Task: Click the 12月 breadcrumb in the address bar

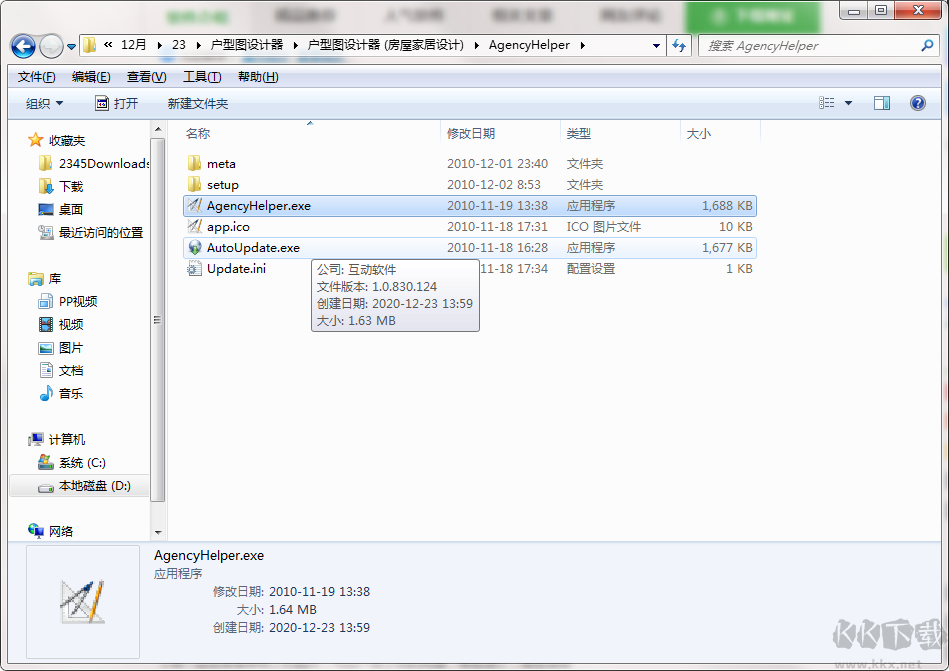Action: 134,45
